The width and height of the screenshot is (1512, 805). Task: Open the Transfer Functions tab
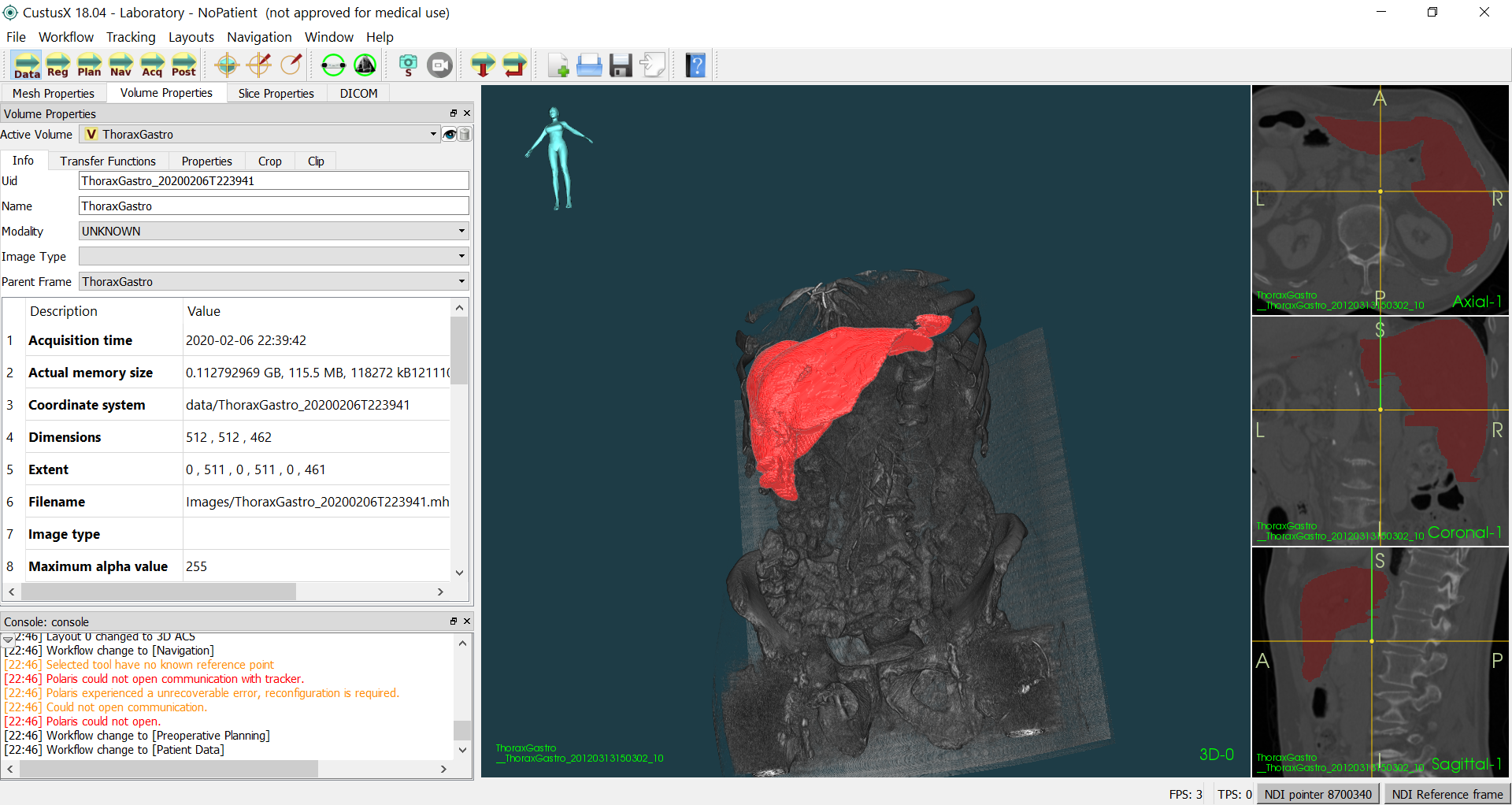(108, 161)
